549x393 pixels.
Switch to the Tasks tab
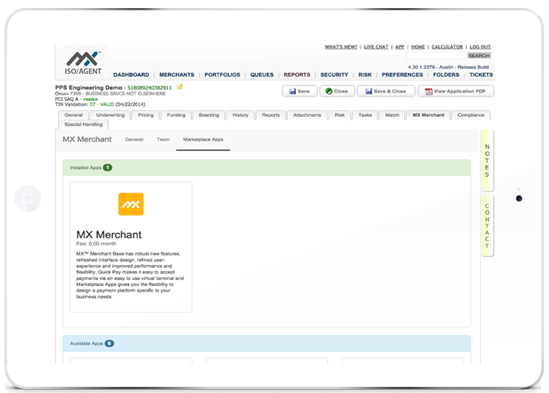365,115
